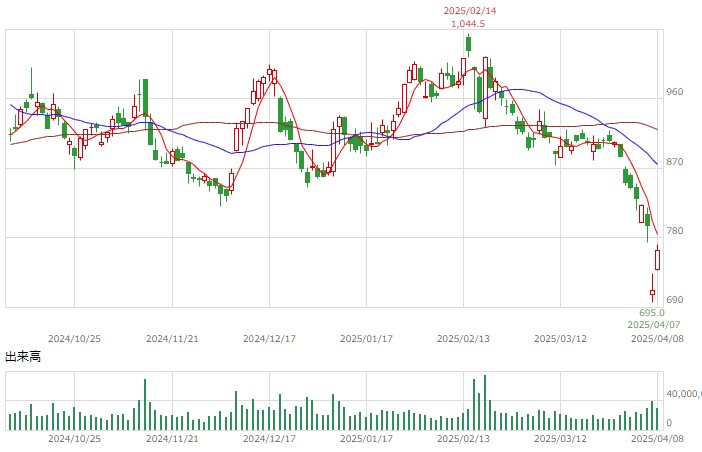The image size is (702, 452).
Task: Click the 960 price axis label
Action: pyautogui.click(x=675, y=92)
